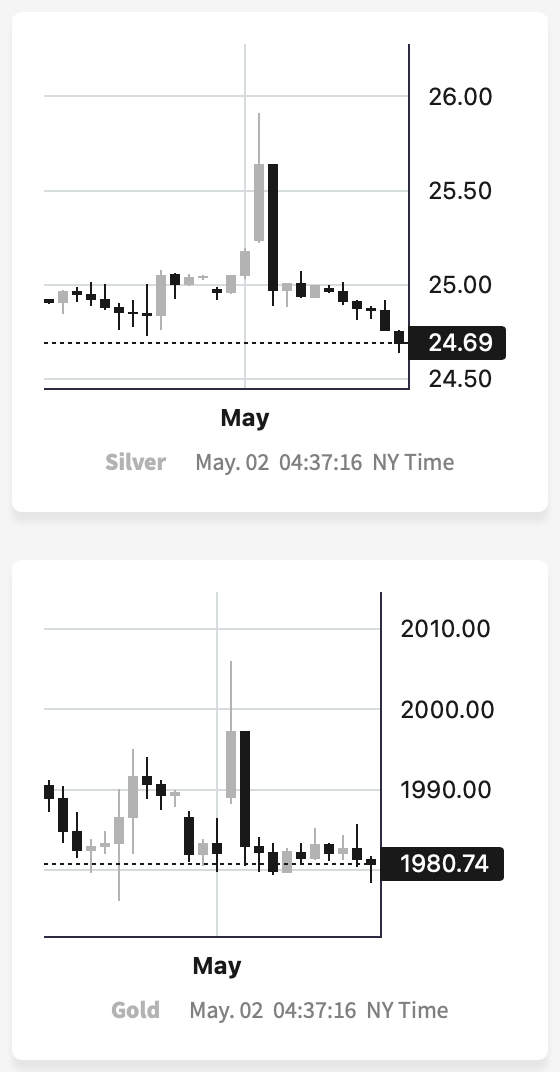Click the Silver timestamp May. 02 04:37:16
The width and height of the screenshot is (560, 1072).
pyautogui.click(x=279, y=462)
